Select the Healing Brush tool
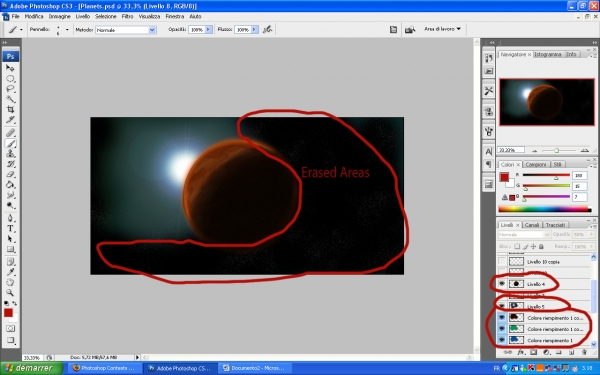The image size is (600, 375). pyautogui.click(x=10, y=133)
